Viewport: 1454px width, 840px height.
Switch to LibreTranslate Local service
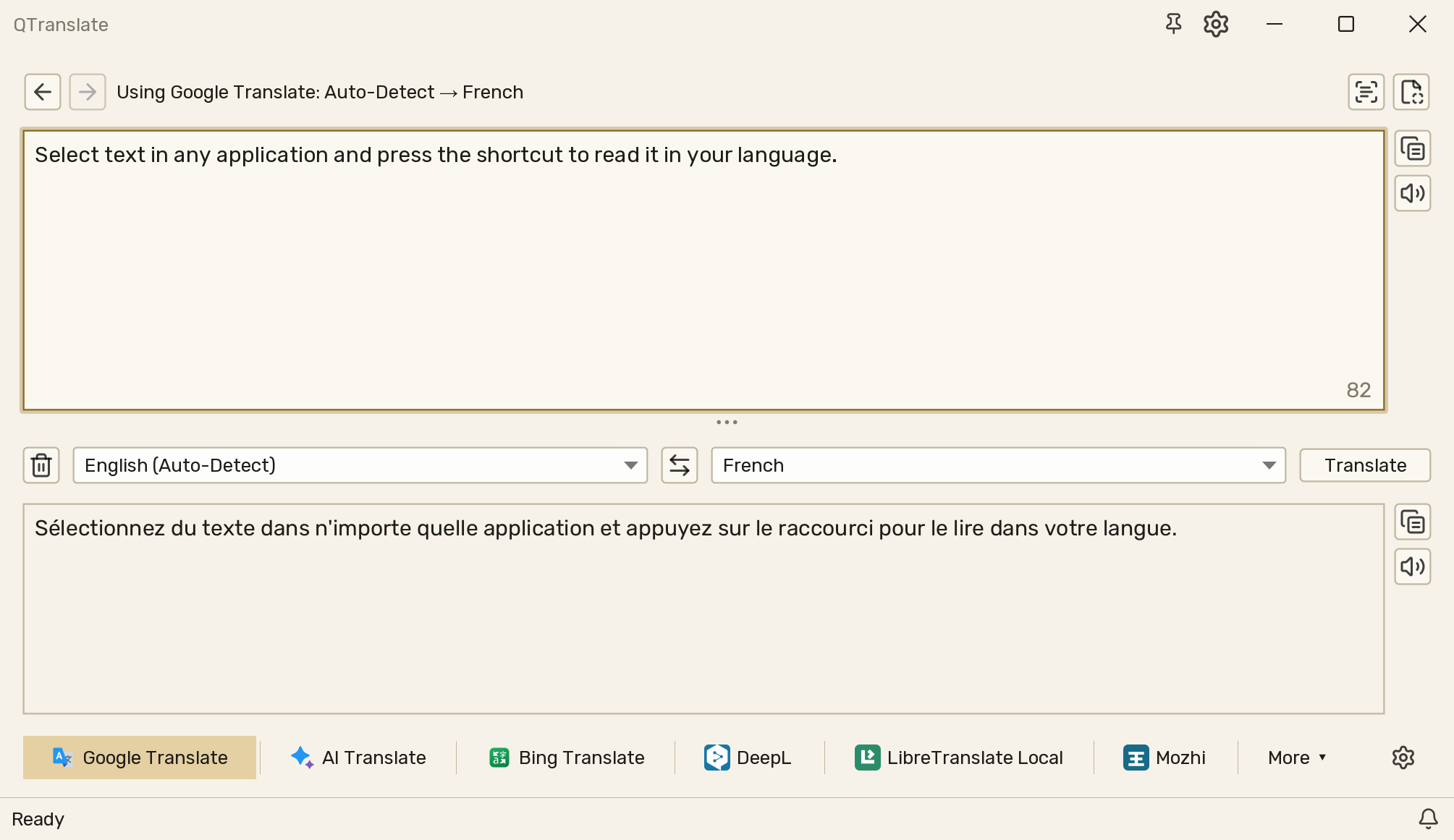(x=958, y=758)
